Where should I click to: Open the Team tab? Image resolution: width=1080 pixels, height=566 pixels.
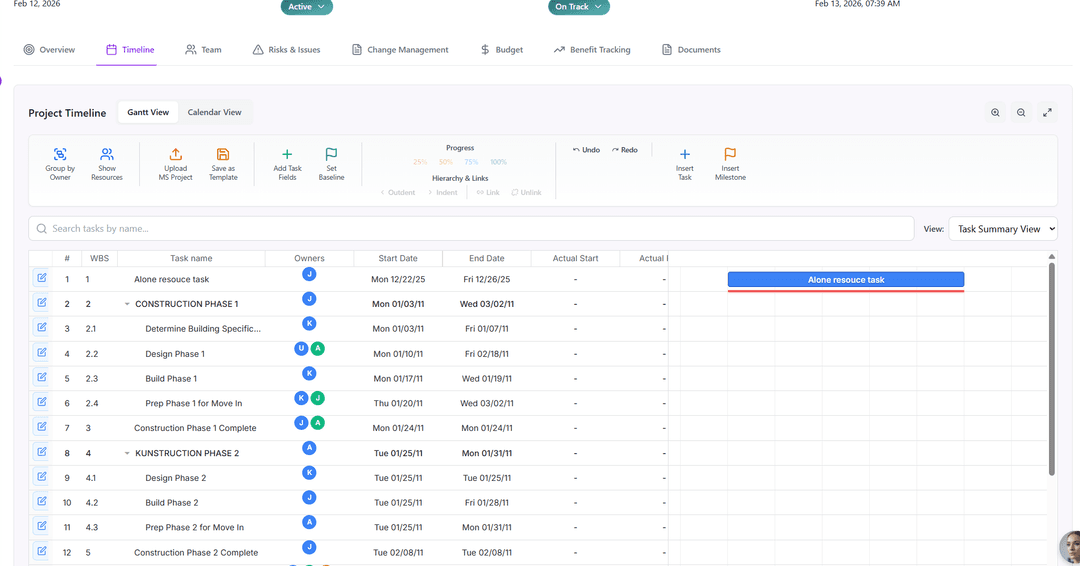pos(203,50)
